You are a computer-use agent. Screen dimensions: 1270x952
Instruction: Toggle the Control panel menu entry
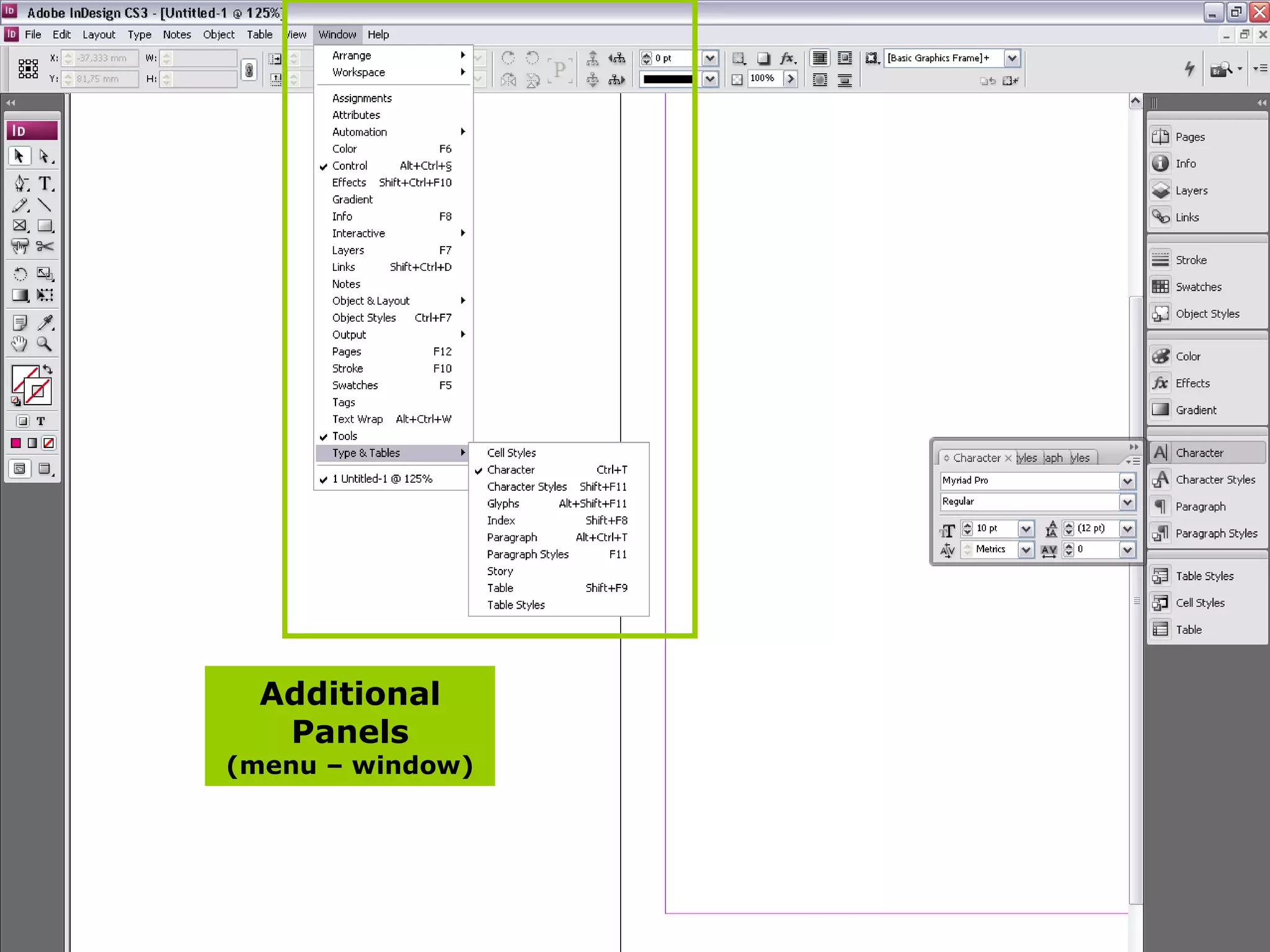pyautogui.click(x=393, y=165)
